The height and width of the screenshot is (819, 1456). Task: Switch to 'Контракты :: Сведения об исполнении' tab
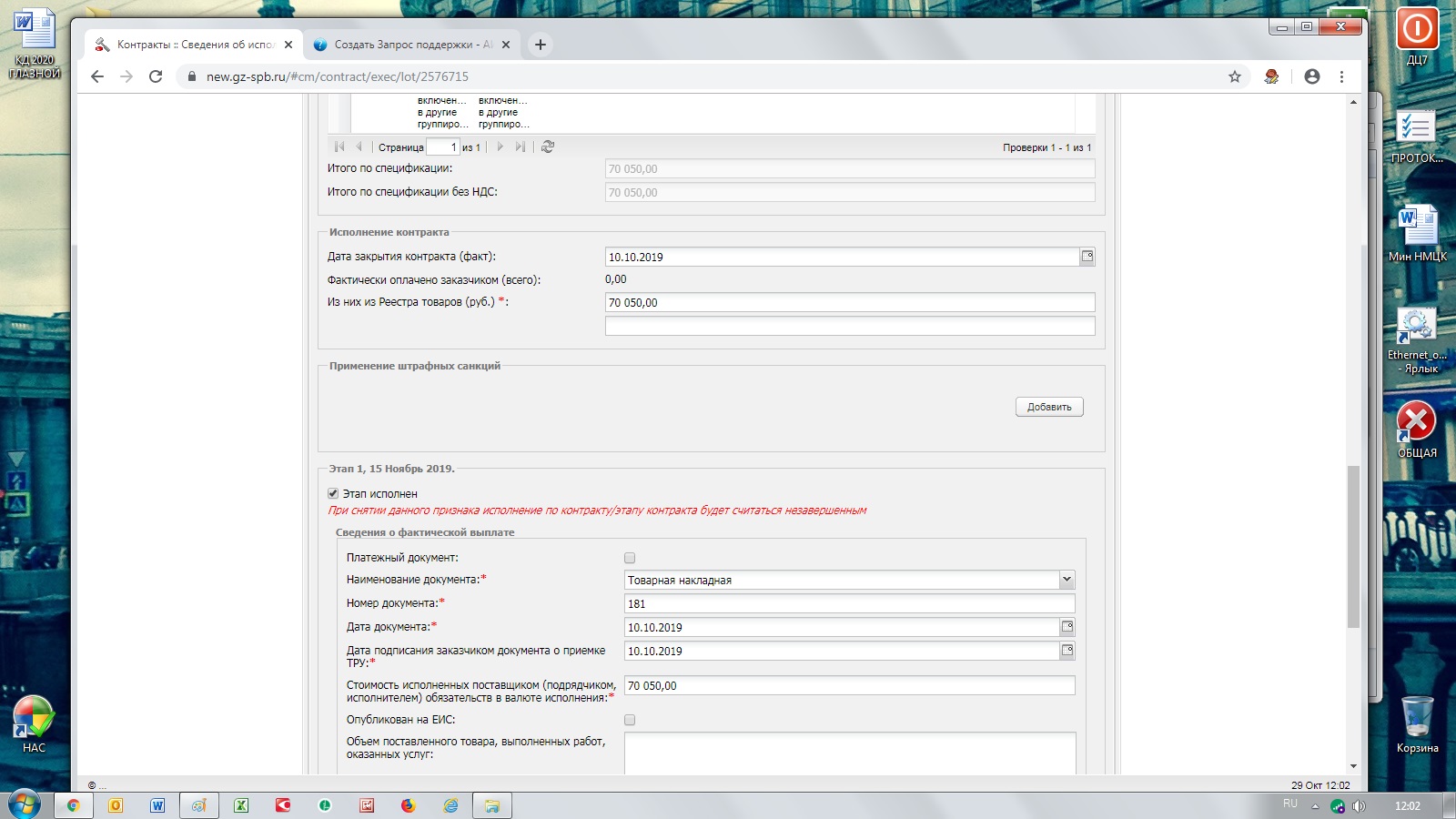click(x=194, y=45)
